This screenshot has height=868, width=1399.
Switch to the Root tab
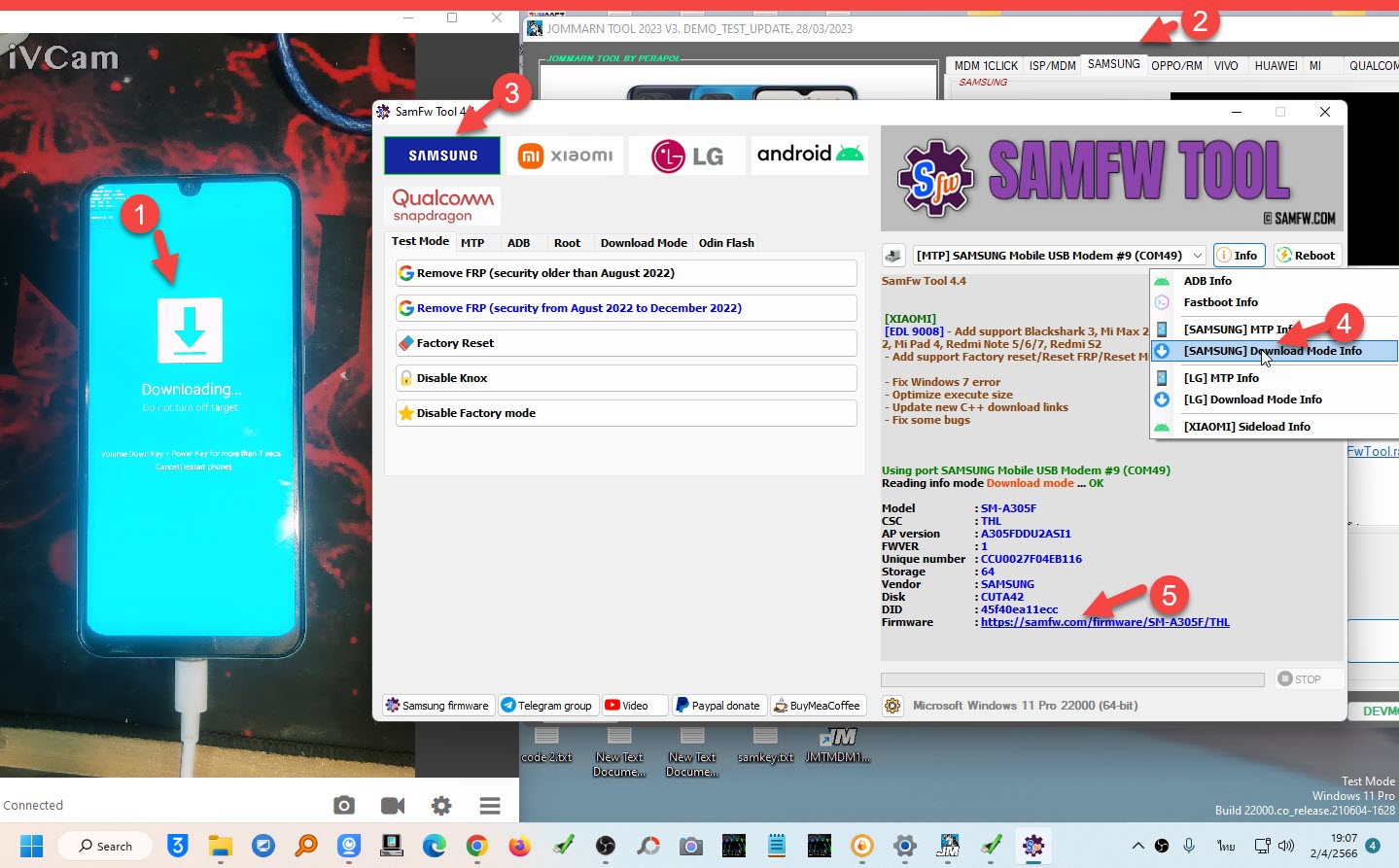(x=567, y=243)
